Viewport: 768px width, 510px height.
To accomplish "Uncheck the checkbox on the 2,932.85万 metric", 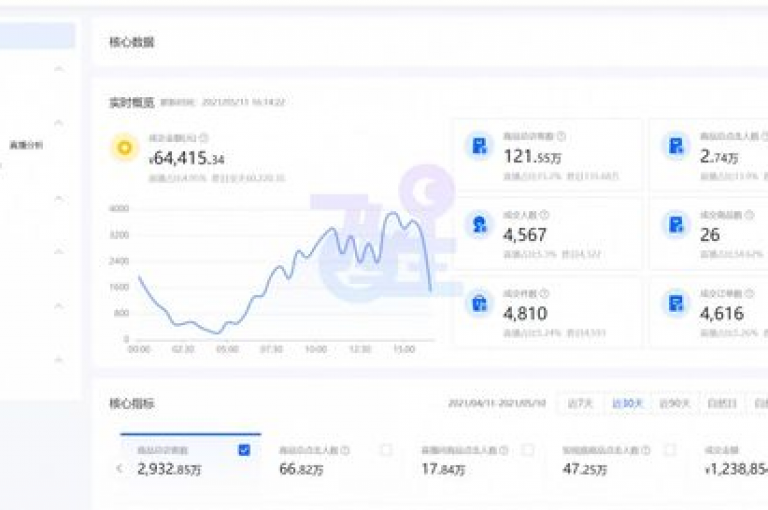I will tap(244, 450).
